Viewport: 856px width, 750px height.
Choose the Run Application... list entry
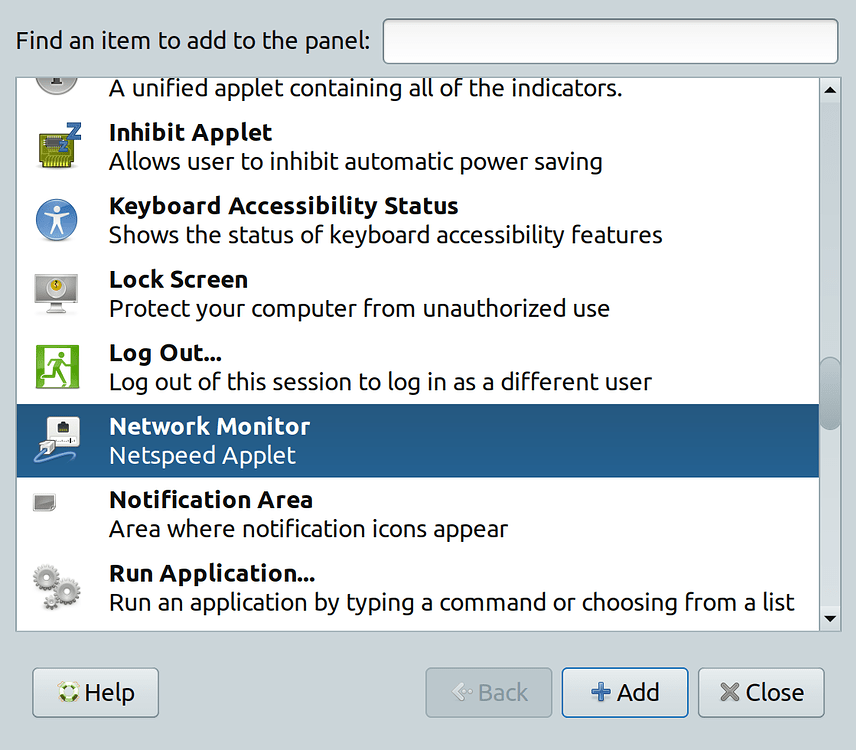[x=418, y=587]
